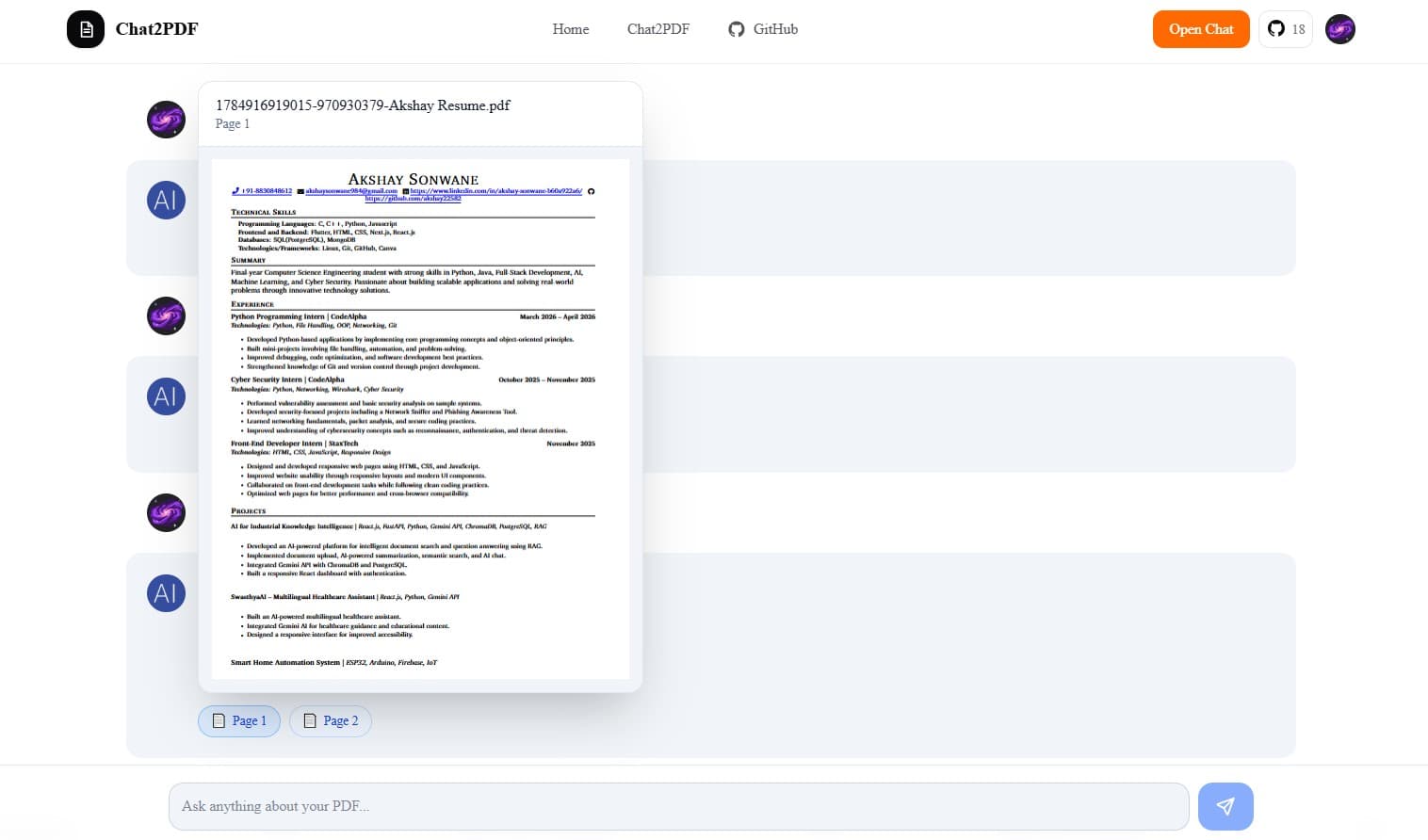
Task: Click the send message paper-plane button
Action: (x=1225, y=806)
